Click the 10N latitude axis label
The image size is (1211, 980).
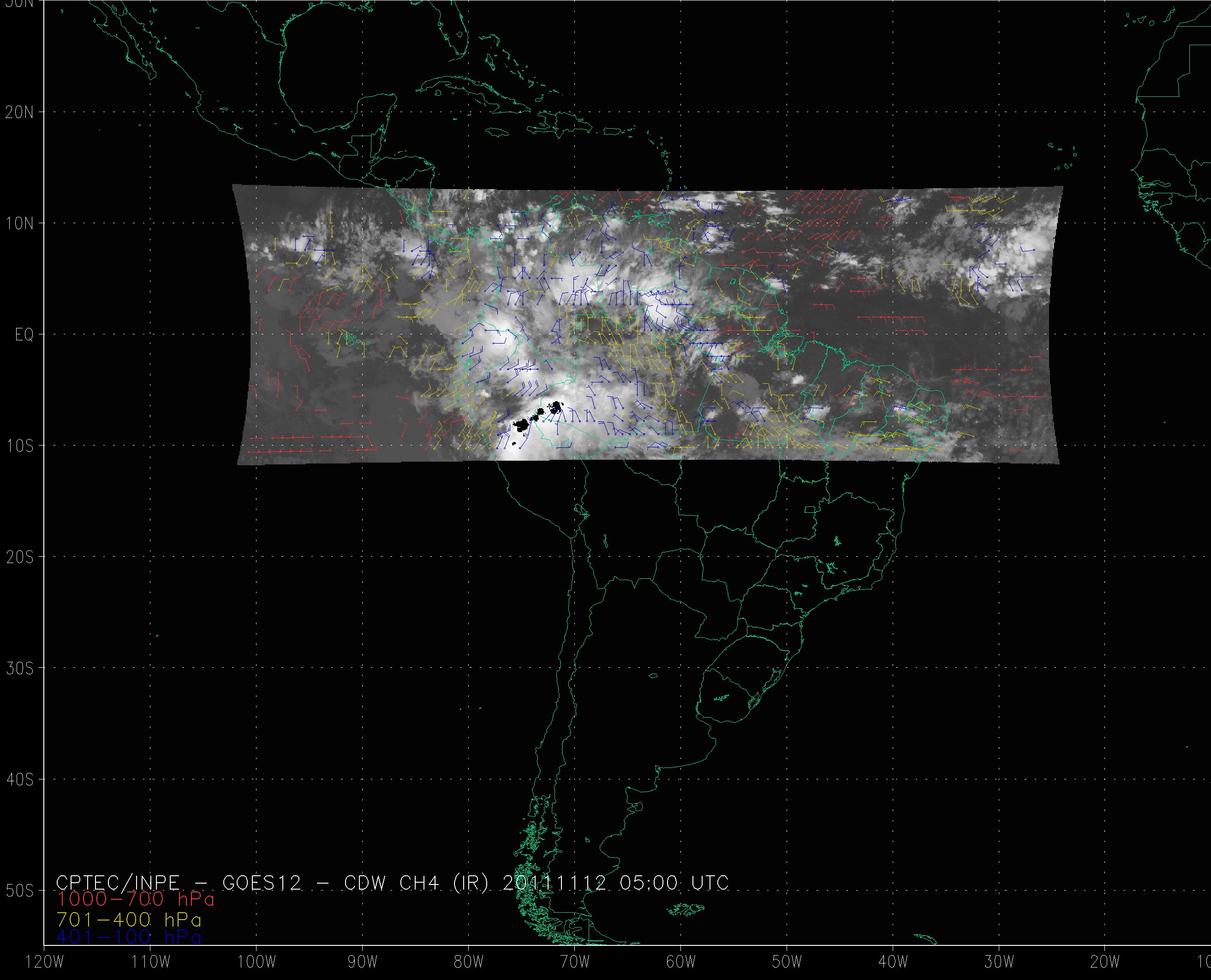tap(19, 224)
